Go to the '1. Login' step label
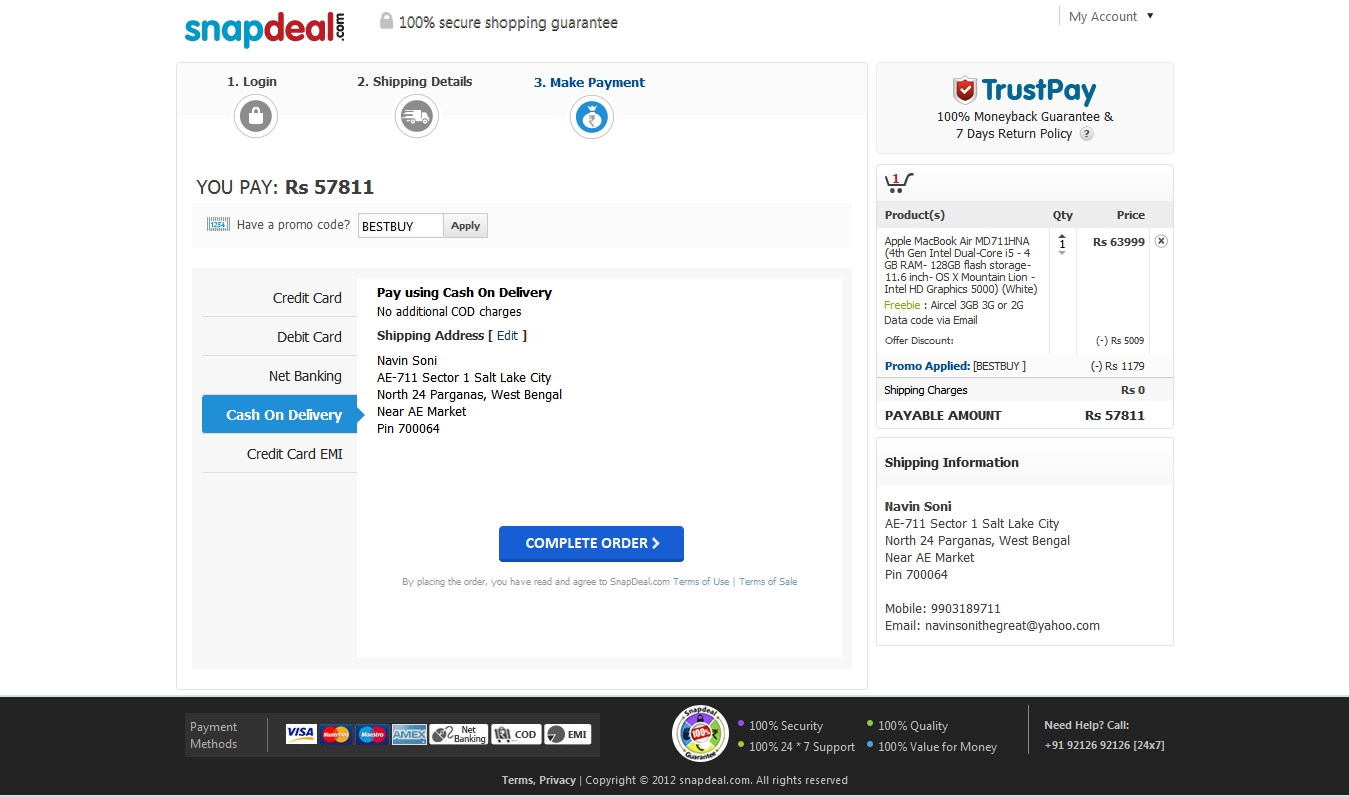1349x797 pixels. tap(252, 82)
